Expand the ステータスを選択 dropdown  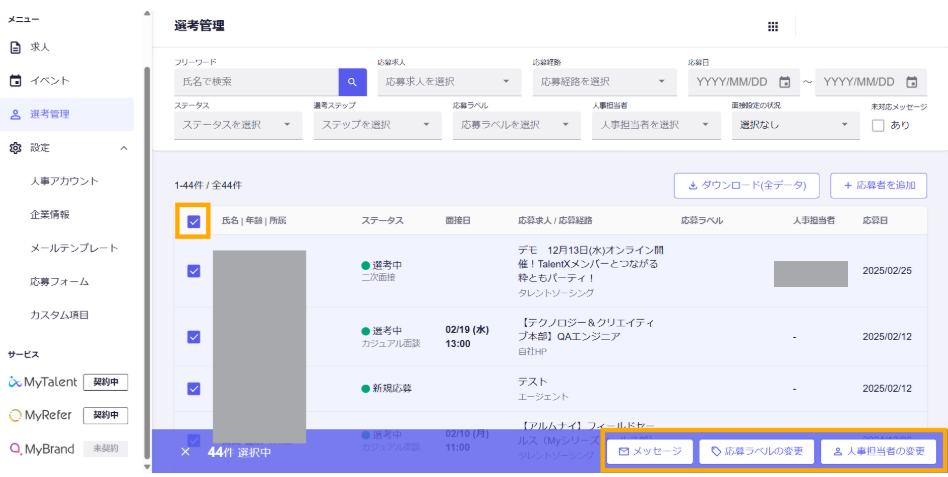pos(238,125)
